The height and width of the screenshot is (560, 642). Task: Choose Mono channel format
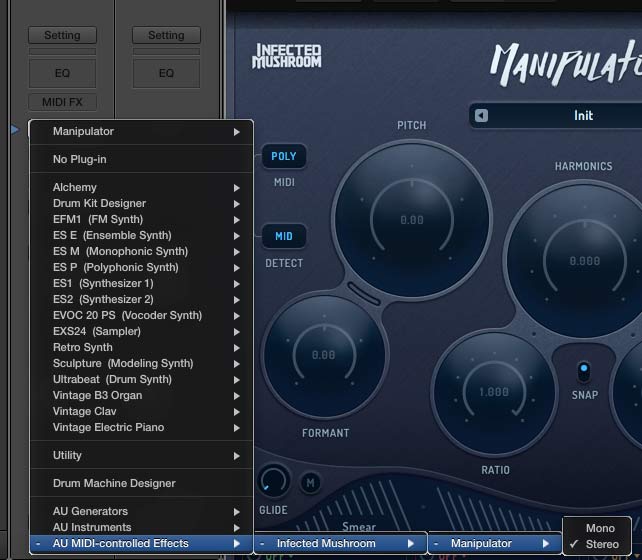click(x=600, y=528)
